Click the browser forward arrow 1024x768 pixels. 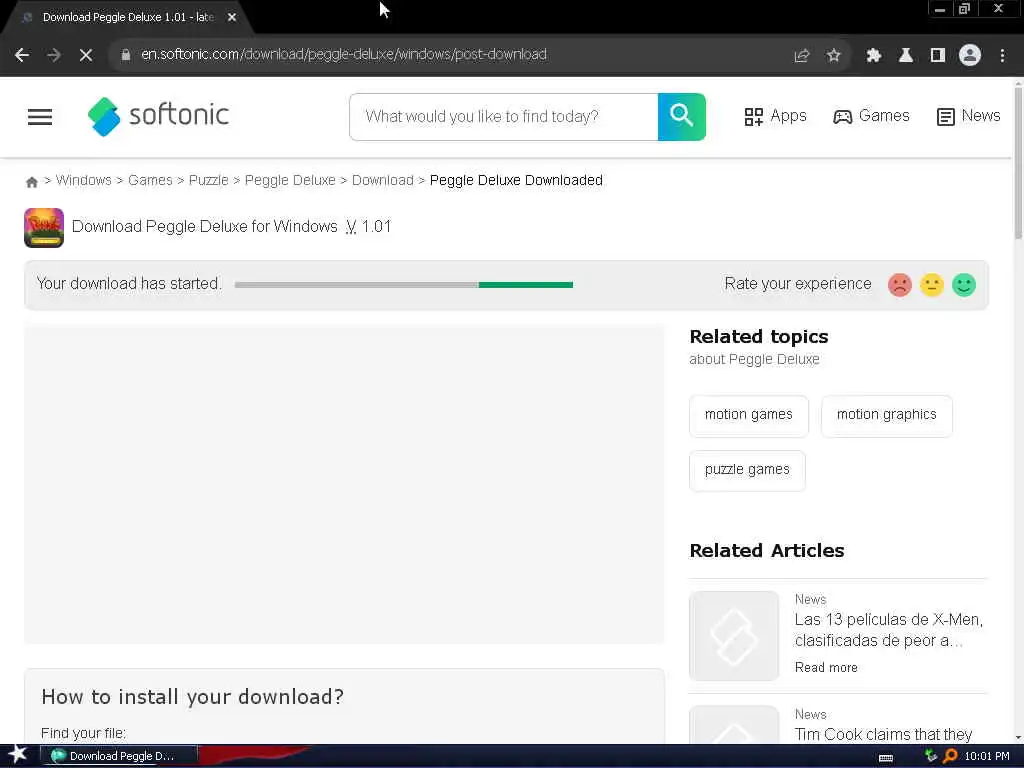54,55
